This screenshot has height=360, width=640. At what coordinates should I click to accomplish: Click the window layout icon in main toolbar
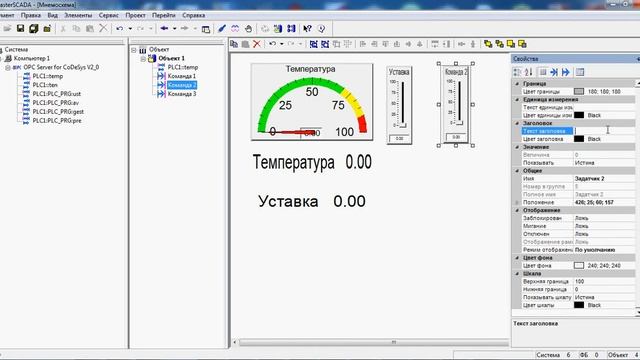point(206,29)
